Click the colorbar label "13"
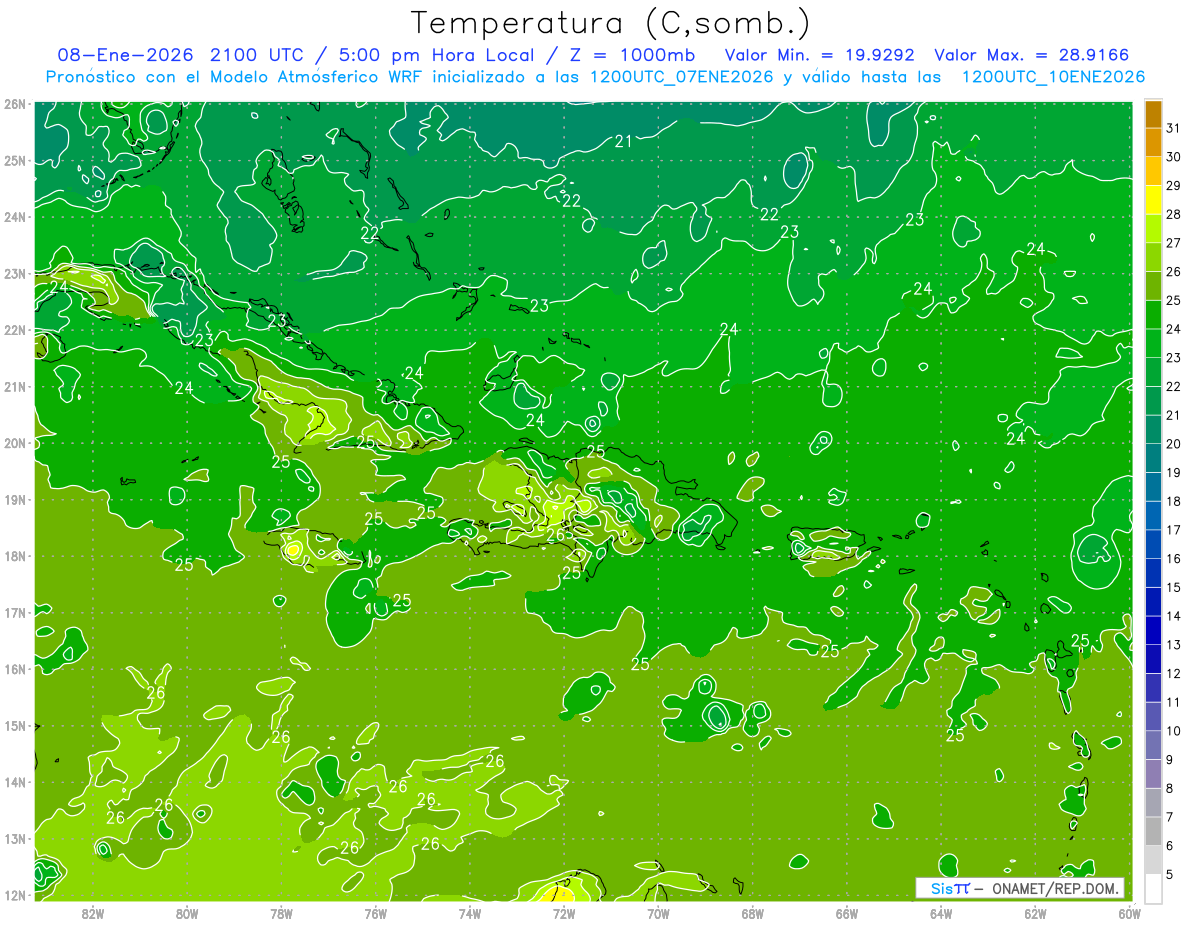This screenshot has height=927, width=1200. [1174, 644]
